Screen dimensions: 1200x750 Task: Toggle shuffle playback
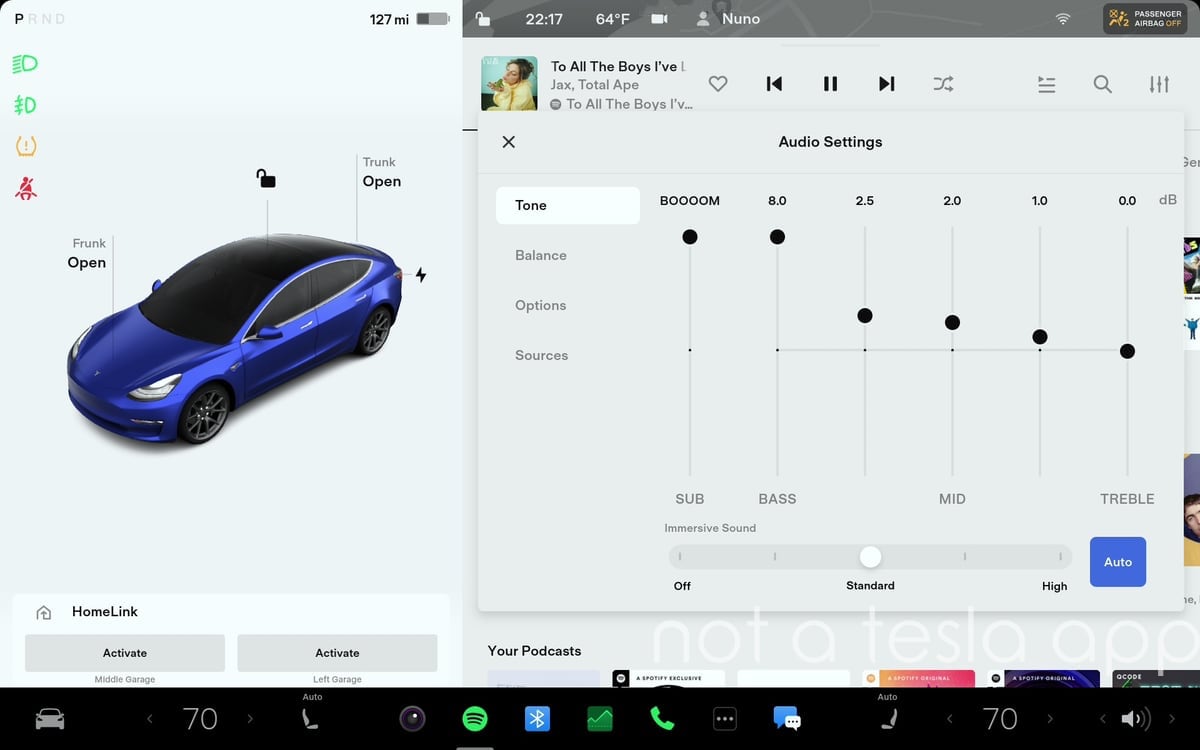click(943, 85)
